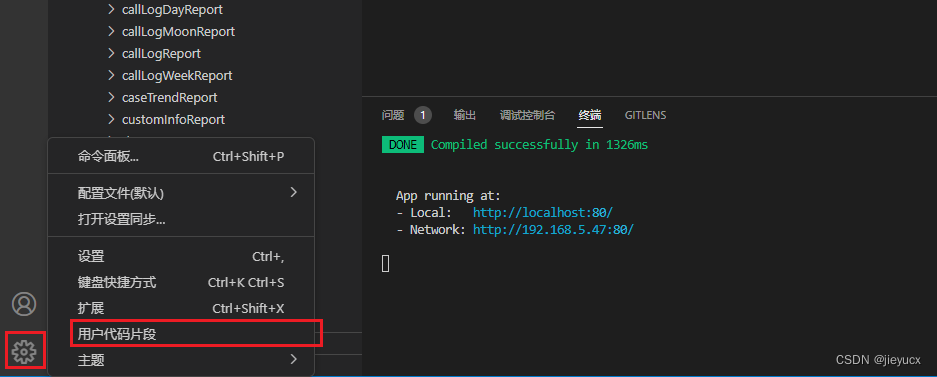
Task: Expand the callLogDayReport folder
Action: point(111,9)
